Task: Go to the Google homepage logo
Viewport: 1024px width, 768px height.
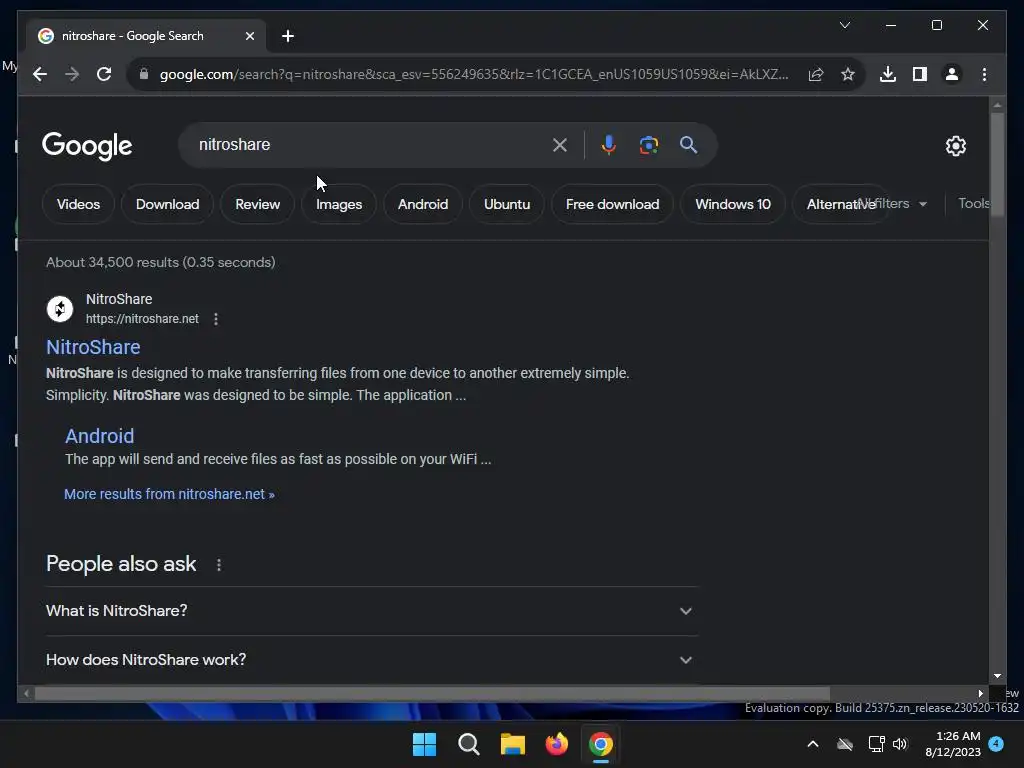Action: click(x=87, y=146)
